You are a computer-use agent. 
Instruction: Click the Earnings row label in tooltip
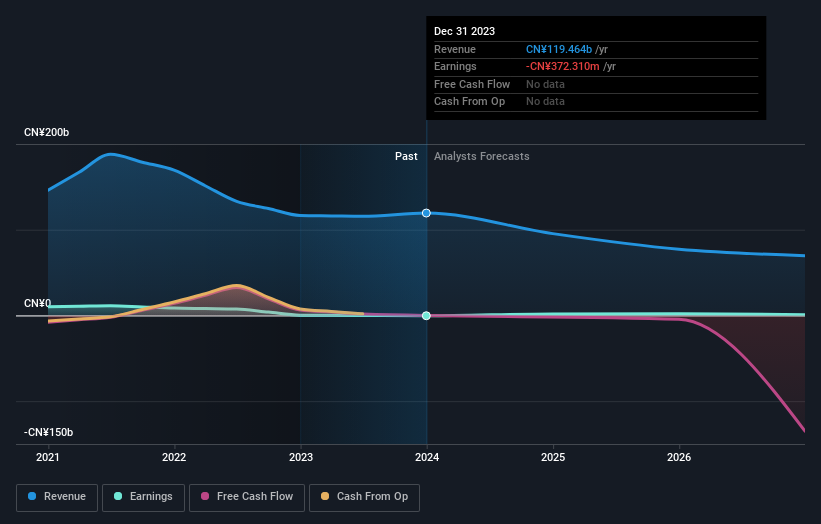point(455,66)
